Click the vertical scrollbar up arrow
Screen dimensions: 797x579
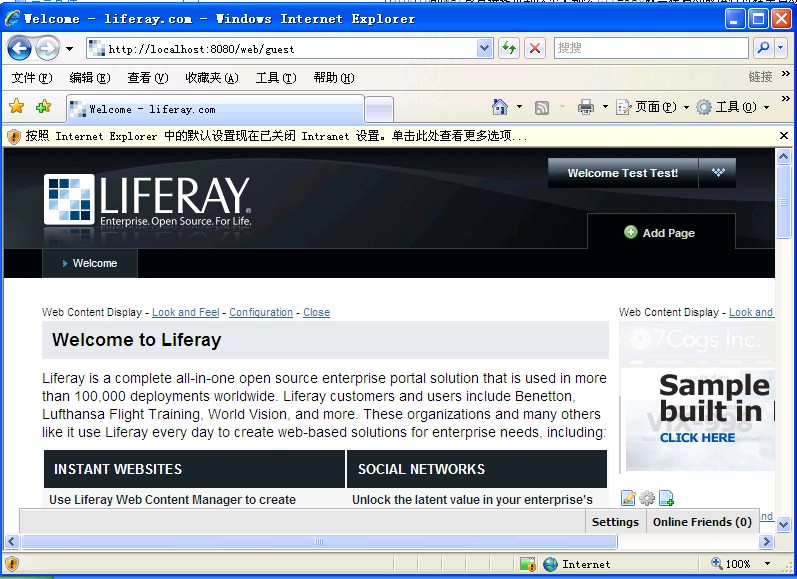[x=783, y=157]
